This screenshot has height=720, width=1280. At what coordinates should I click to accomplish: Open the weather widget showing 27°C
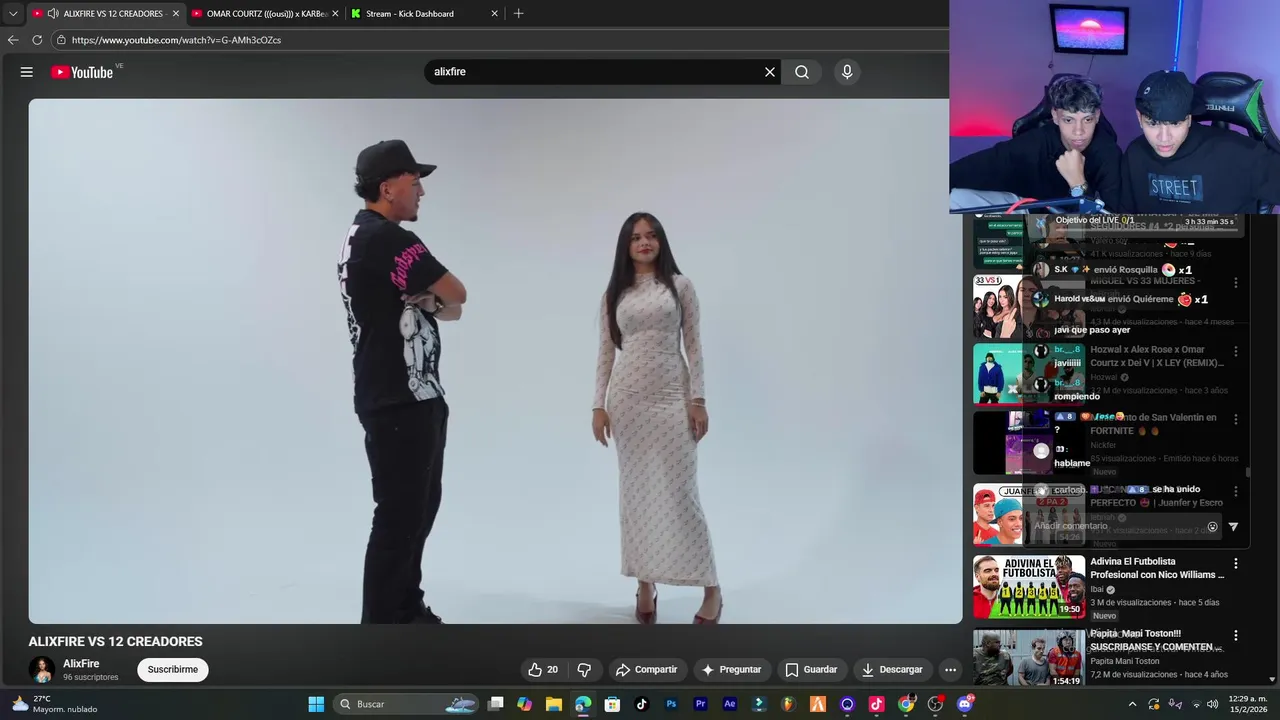(55, 704)
